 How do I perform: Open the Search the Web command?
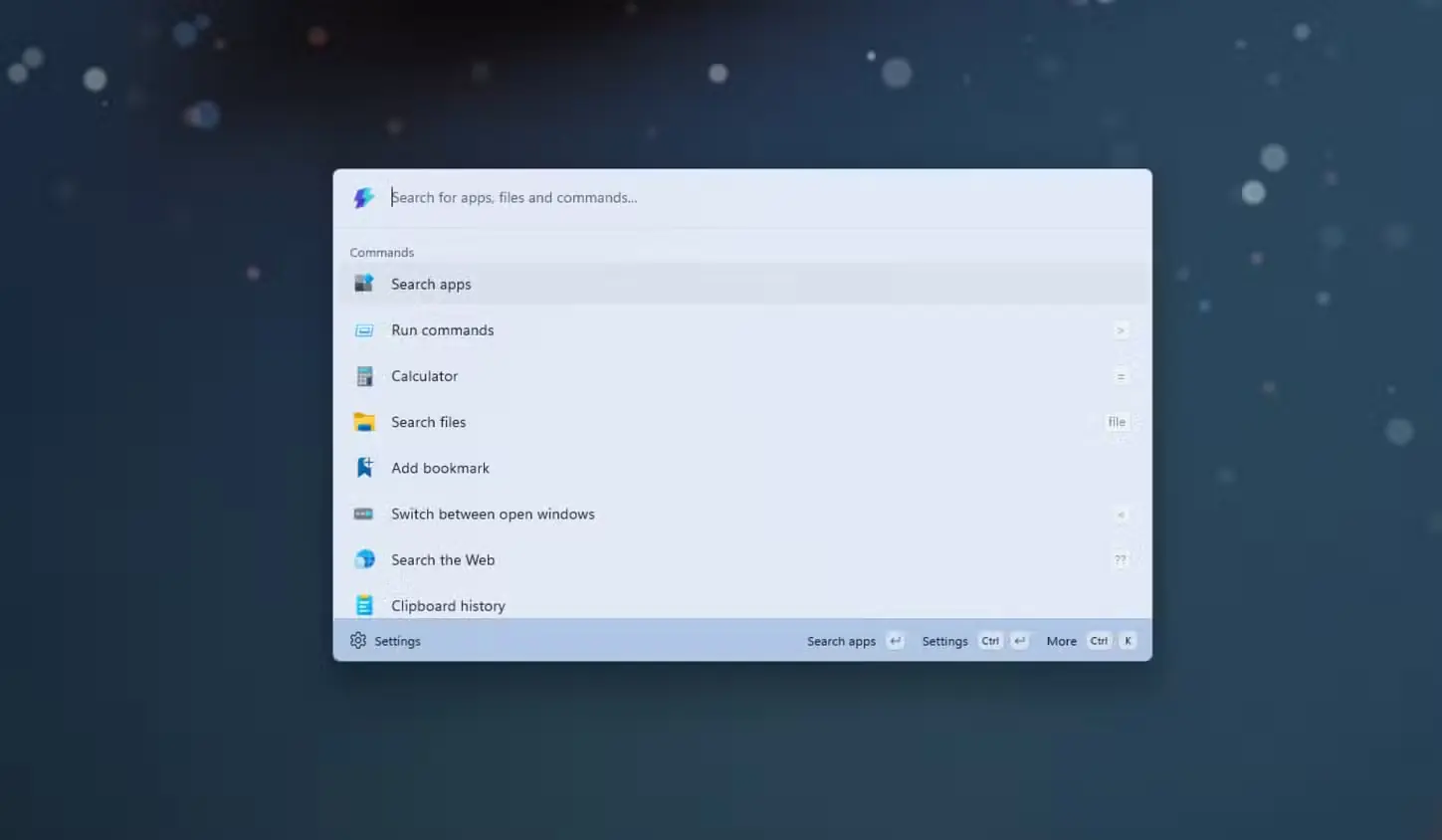[742, 559]
